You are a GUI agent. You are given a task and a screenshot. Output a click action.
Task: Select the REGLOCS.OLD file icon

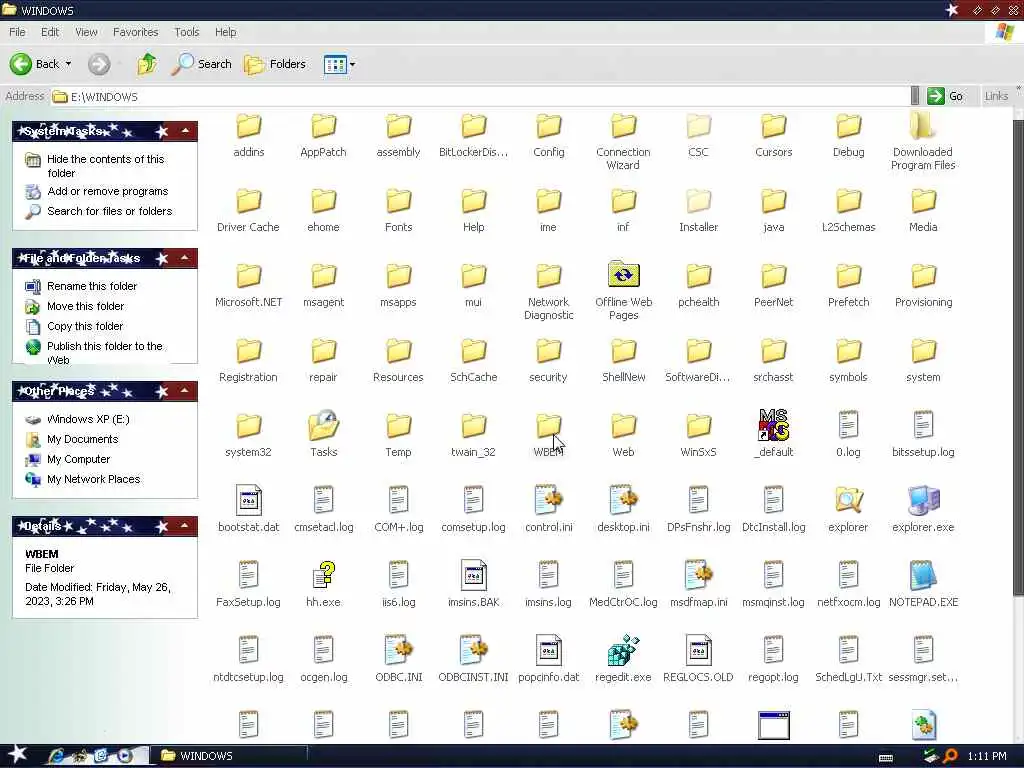[698, 650]
